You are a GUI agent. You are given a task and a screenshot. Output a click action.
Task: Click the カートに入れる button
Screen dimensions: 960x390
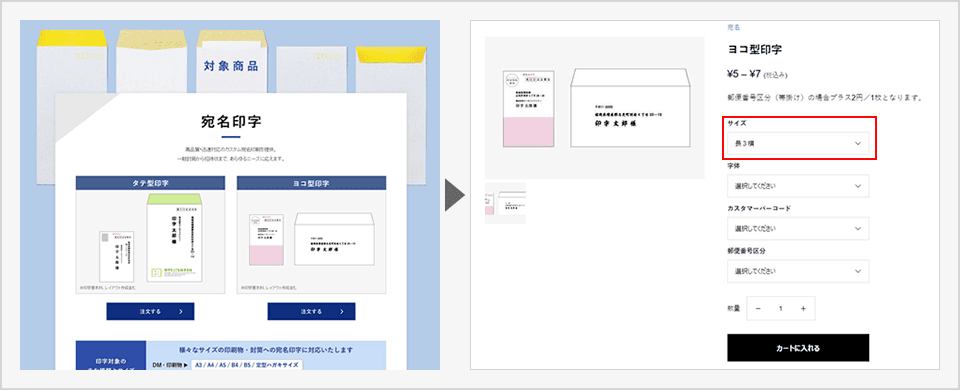798,348
